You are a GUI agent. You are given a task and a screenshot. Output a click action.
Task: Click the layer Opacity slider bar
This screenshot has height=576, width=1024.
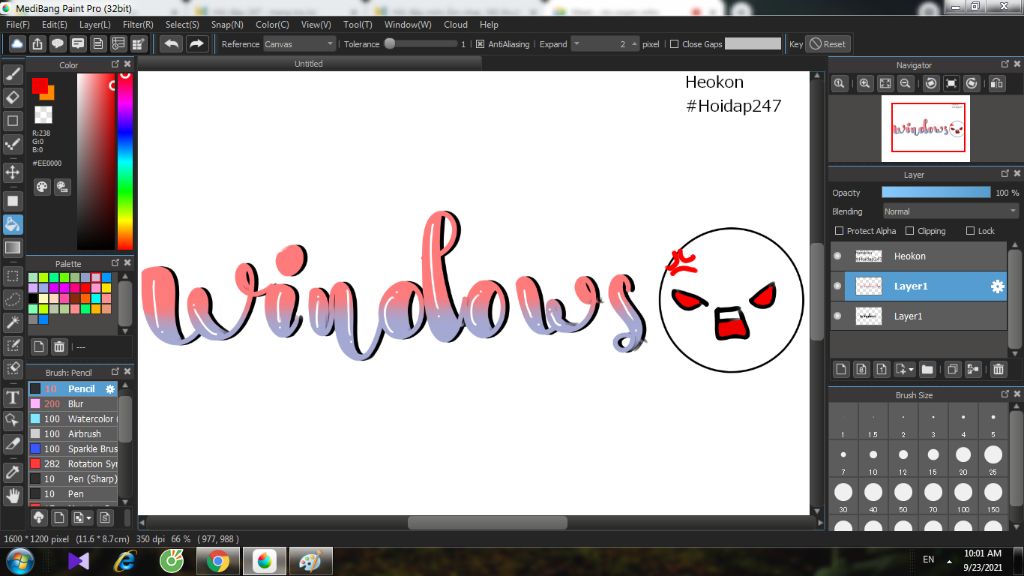[x=936, y=192]
